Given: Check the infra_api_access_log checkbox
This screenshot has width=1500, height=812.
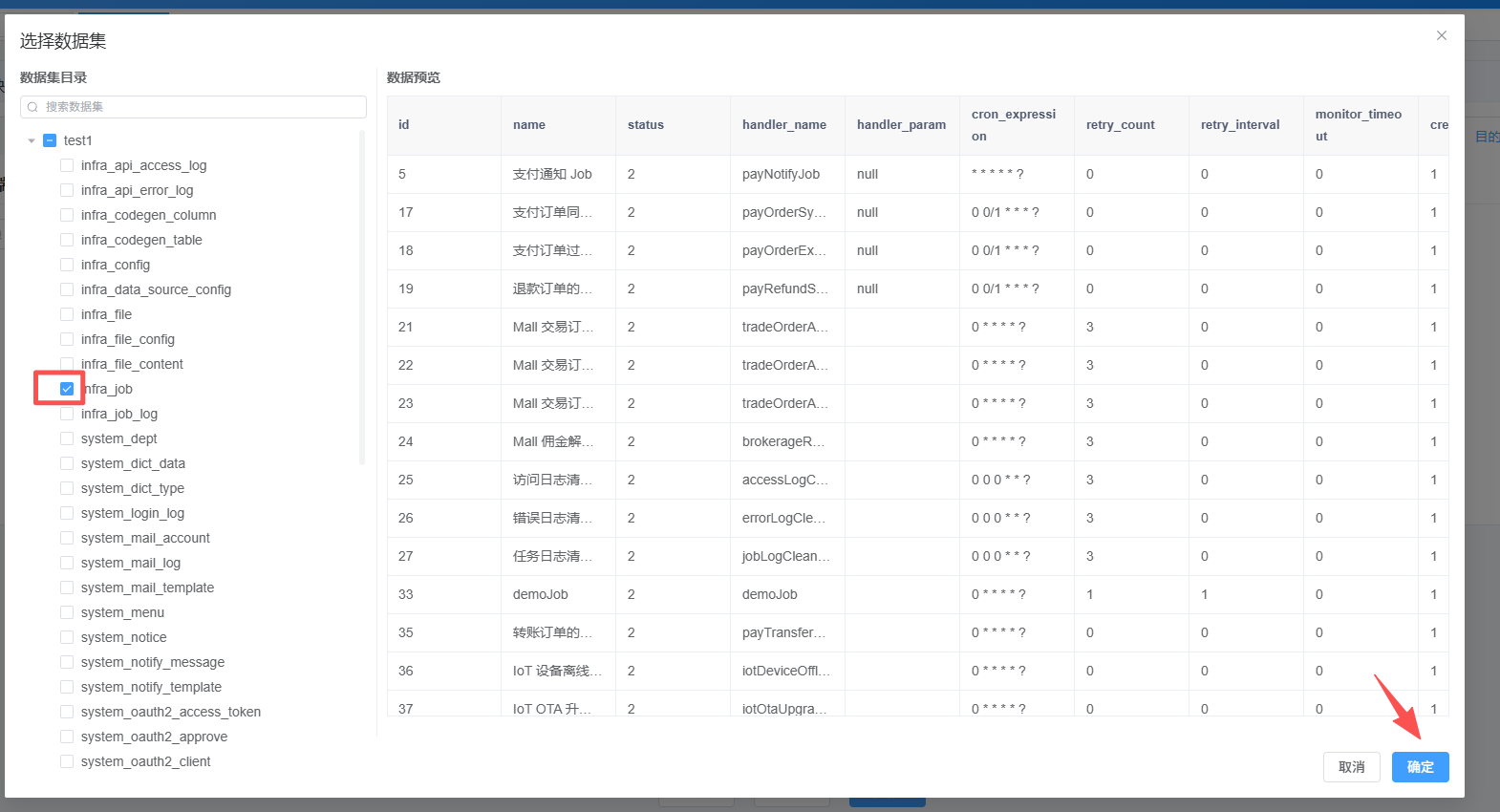Looking at the screenshot, I should coord(67,165).
